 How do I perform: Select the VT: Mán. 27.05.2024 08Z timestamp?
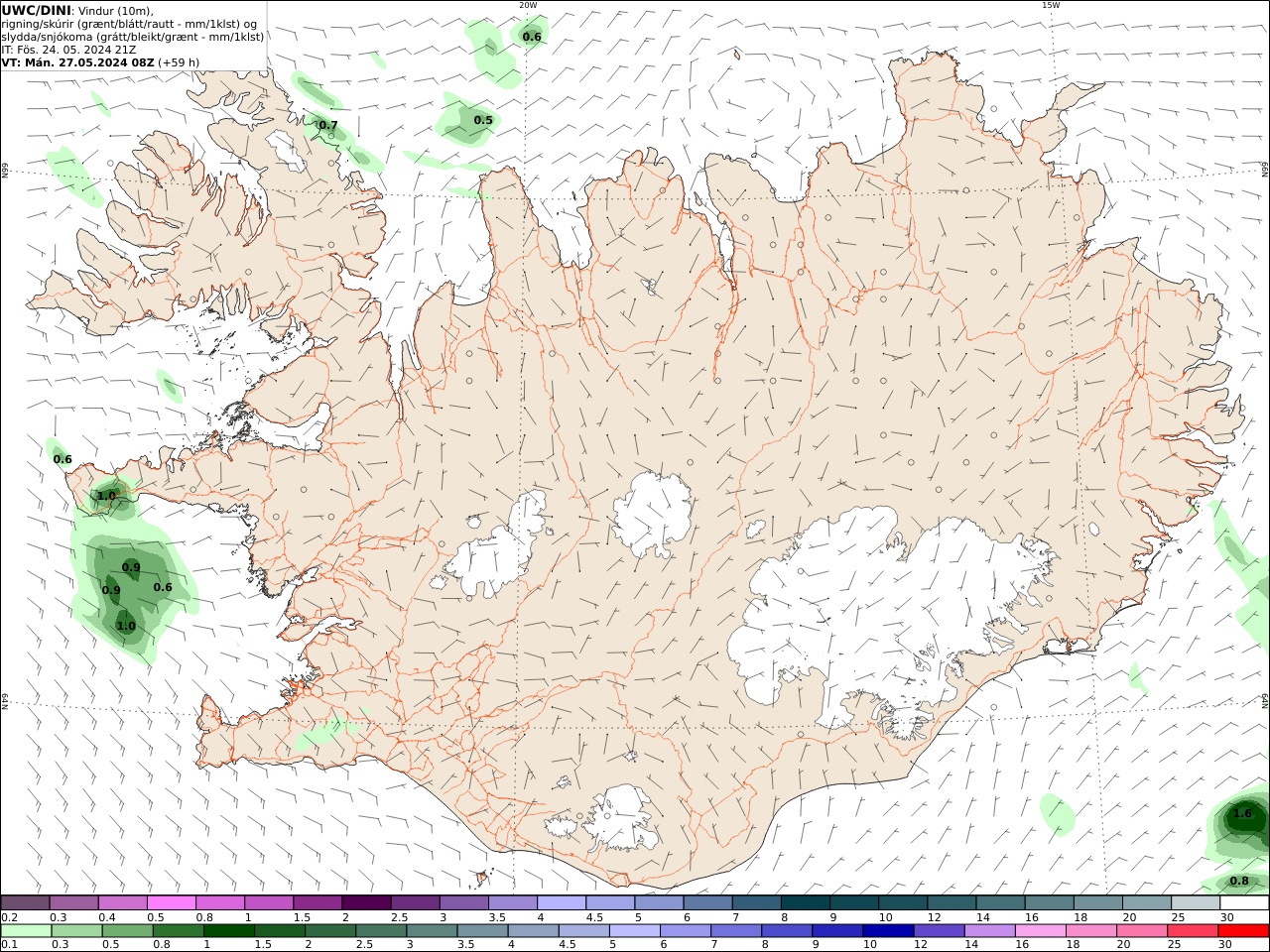[78, 62]
